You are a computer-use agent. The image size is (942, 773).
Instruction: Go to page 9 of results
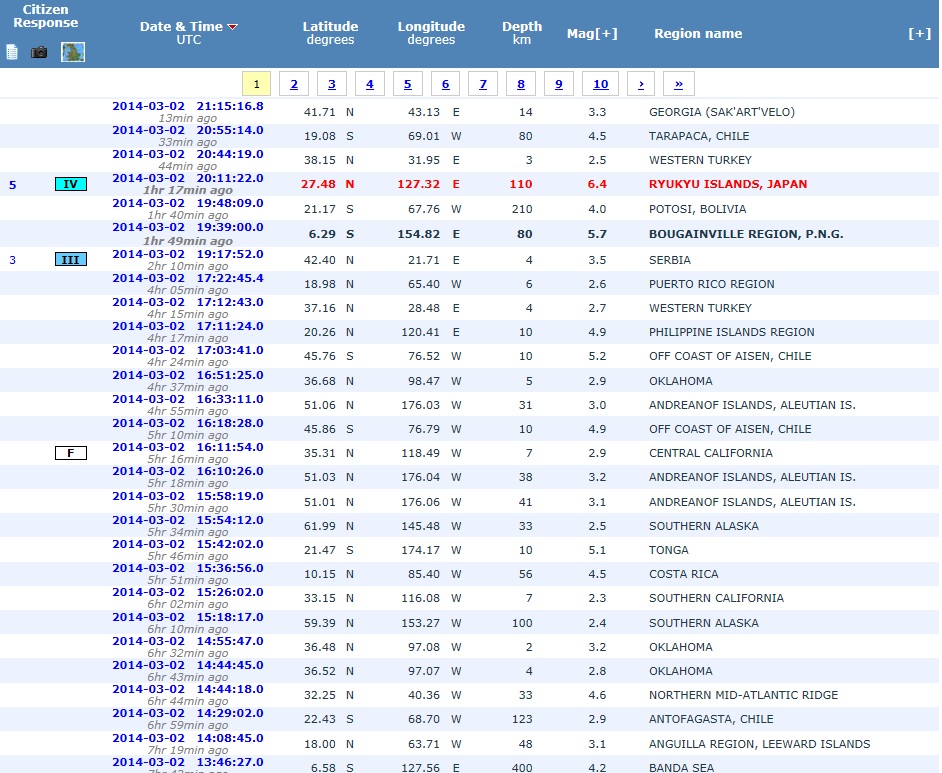559,84
